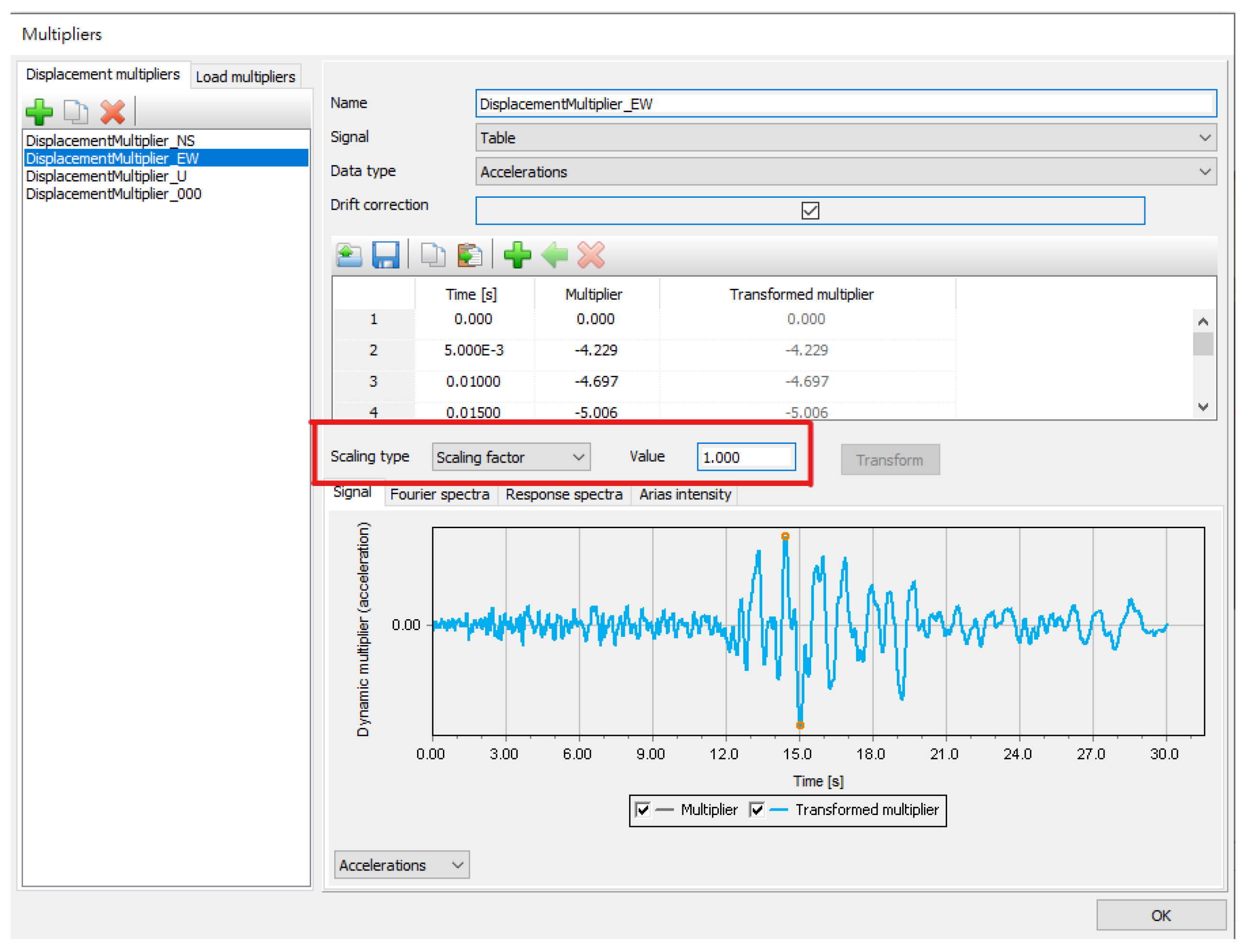Add a row to the signal table
The image size is (1244, 952).
(x=517, y=256)
